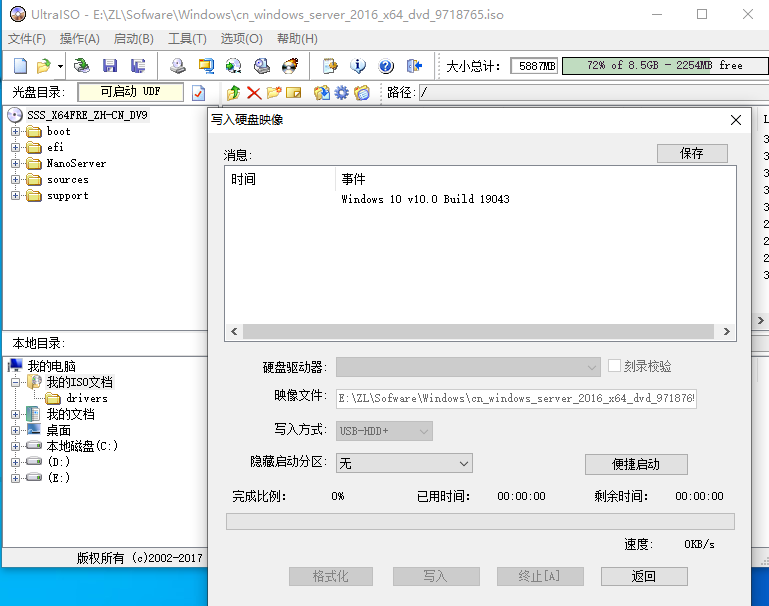The image size is (769, 606).
Task: Collapse the 我的ISO文档 tree node
Action: point(16,382)
